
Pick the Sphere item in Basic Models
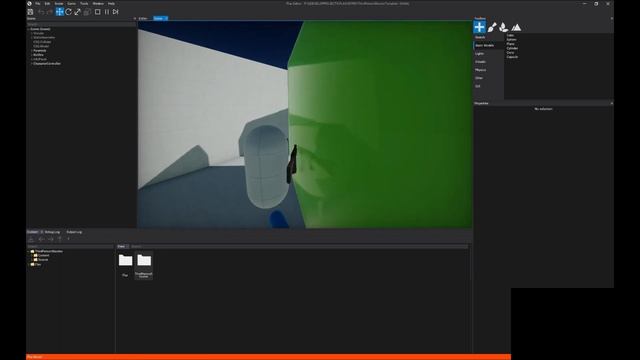tap(511, 40)
